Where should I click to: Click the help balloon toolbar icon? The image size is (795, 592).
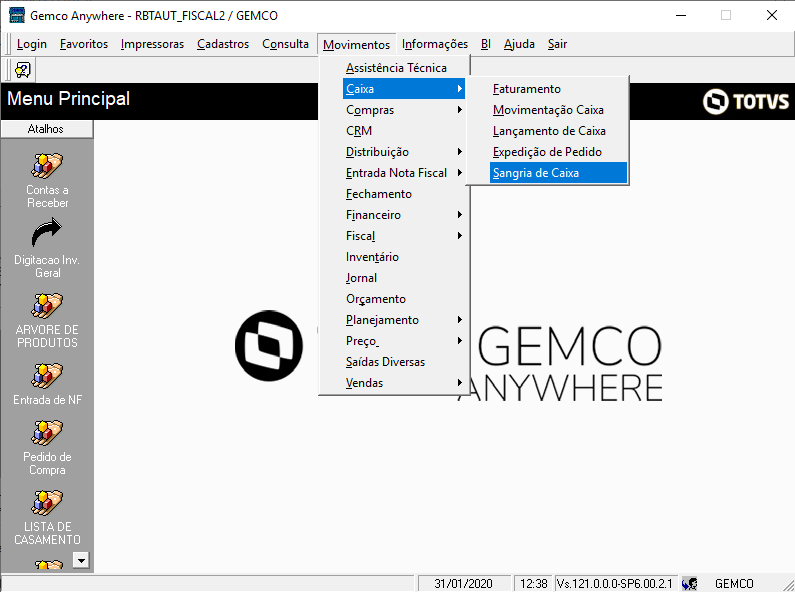coord(23,69)
